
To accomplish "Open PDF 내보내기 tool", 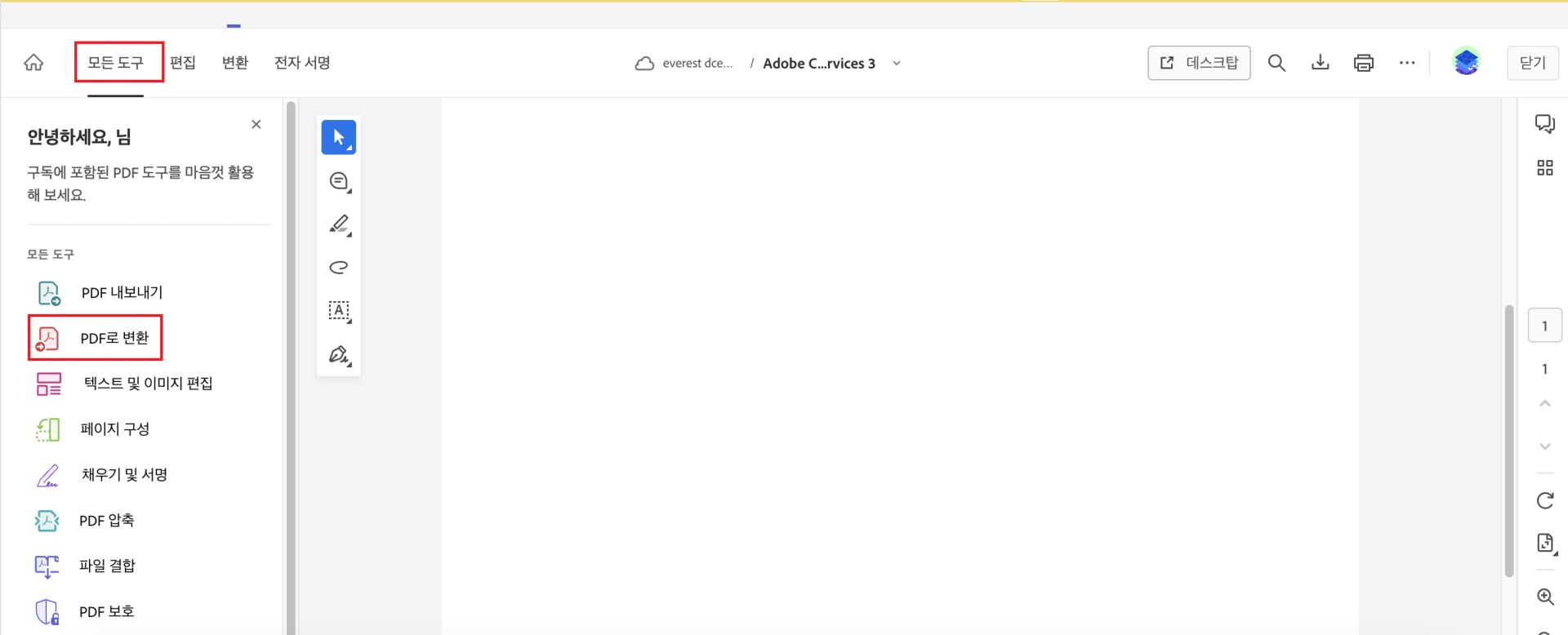I will [x=99, y=292].
